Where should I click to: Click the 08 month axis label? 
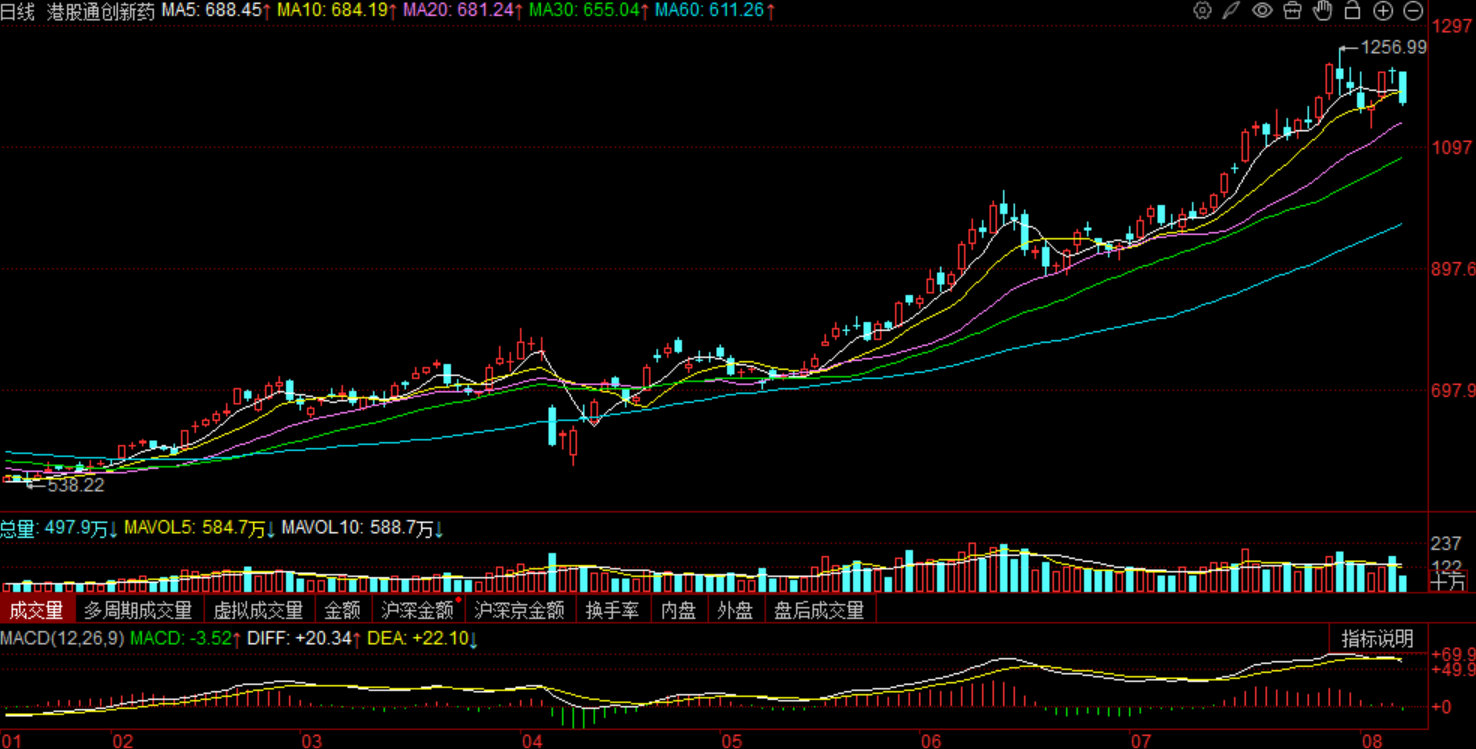1372,741
